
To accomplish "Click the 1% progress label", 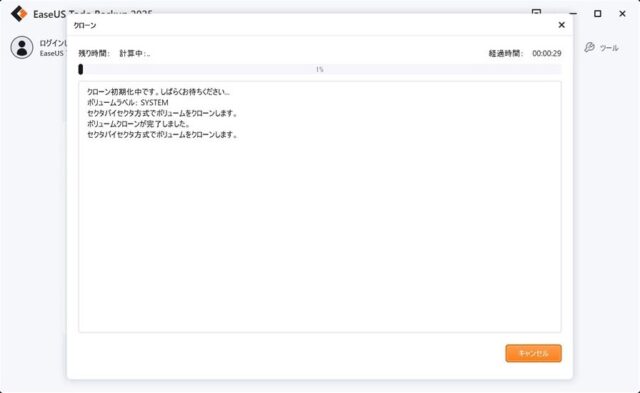I will pos(320,69).
